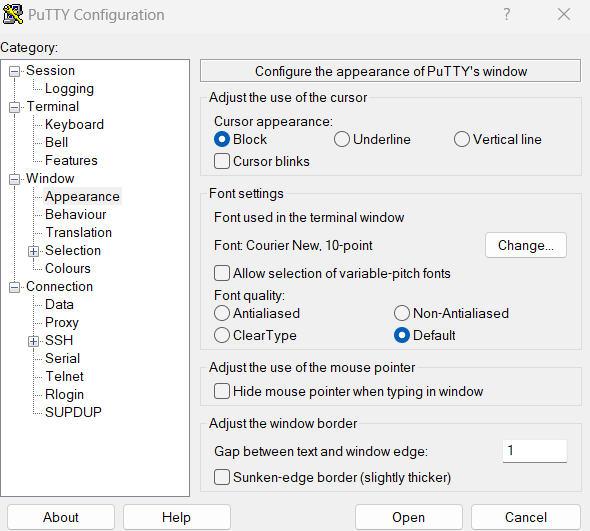Click the gap between text and window edge field
The height and width of the screenshot is (531, 590).
535,450
